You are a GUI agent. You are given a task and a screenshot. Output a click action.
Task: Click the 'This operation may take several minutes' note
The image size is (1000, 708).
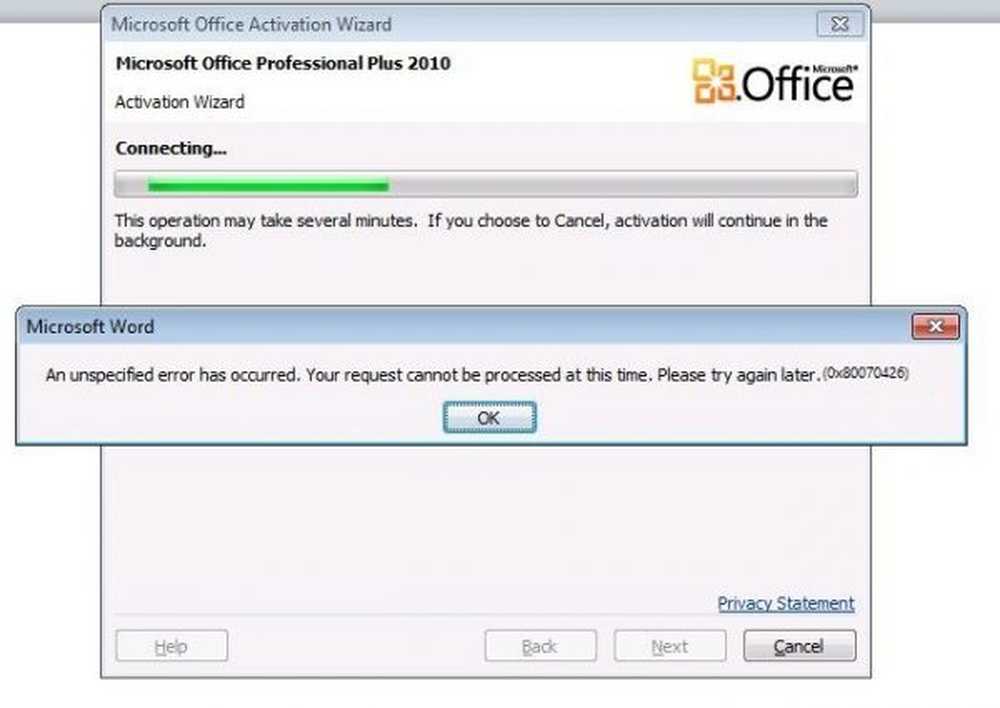471,230
